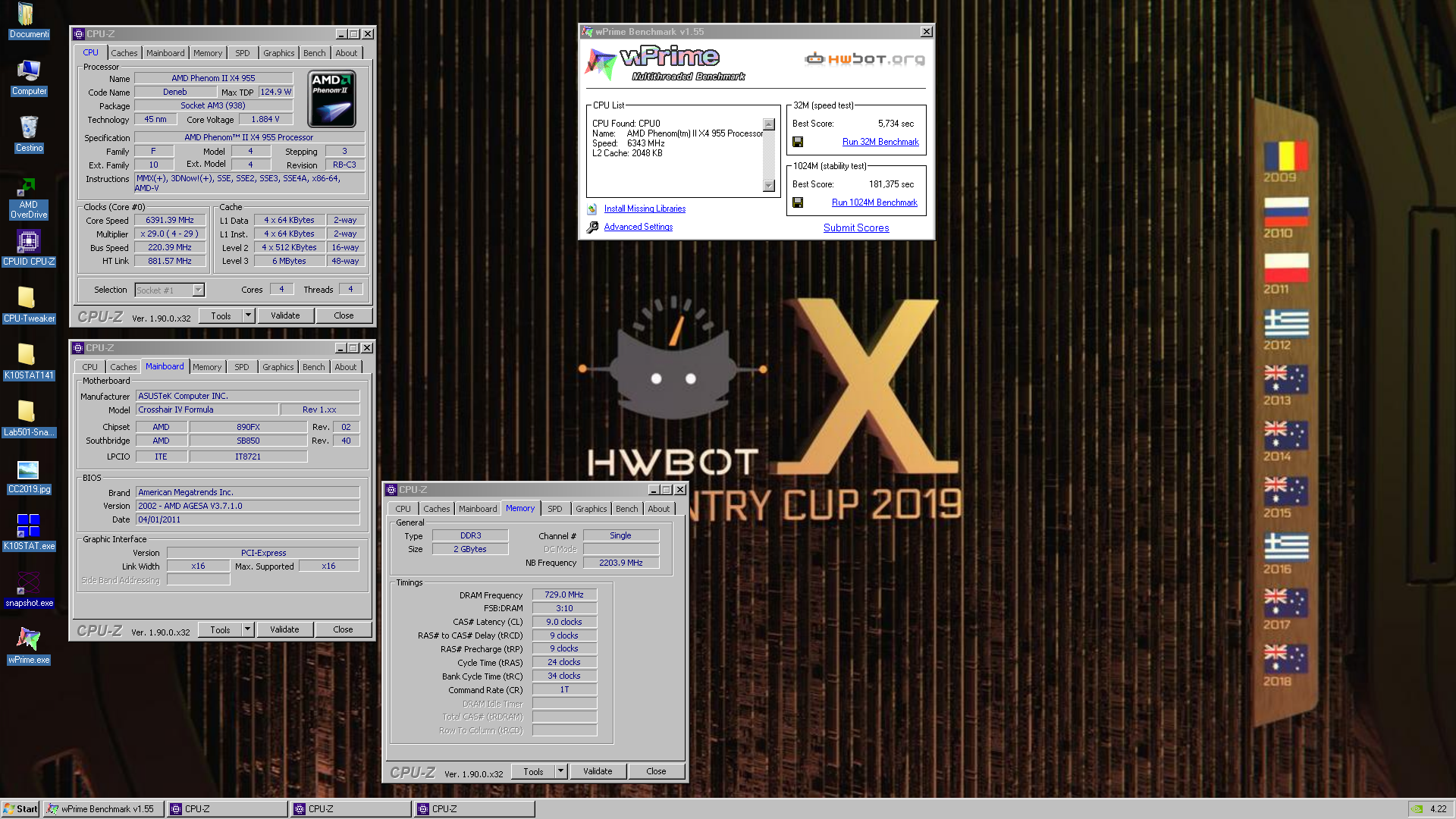The image size is (1456, 819).
Task: Select third CPU-Z taskbar button
Action: click(x=475, y=809)
